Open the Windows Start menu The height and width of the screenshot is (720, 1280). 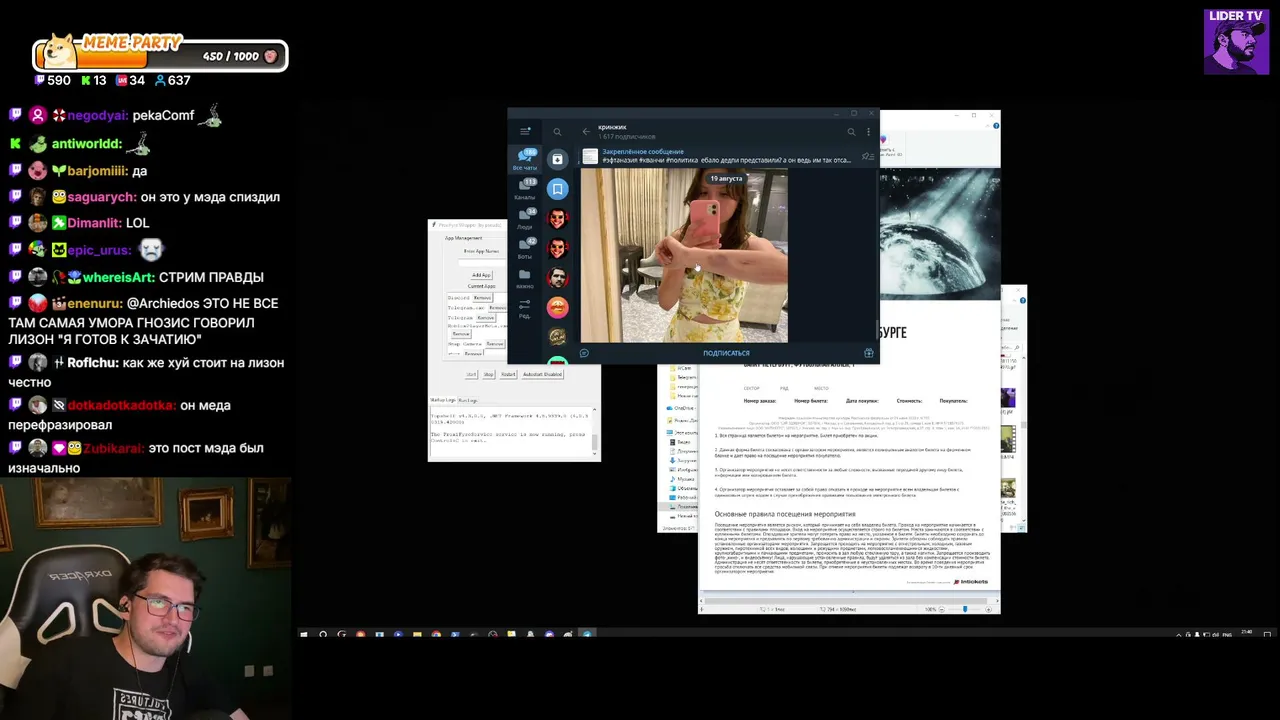tap(304, 634)
